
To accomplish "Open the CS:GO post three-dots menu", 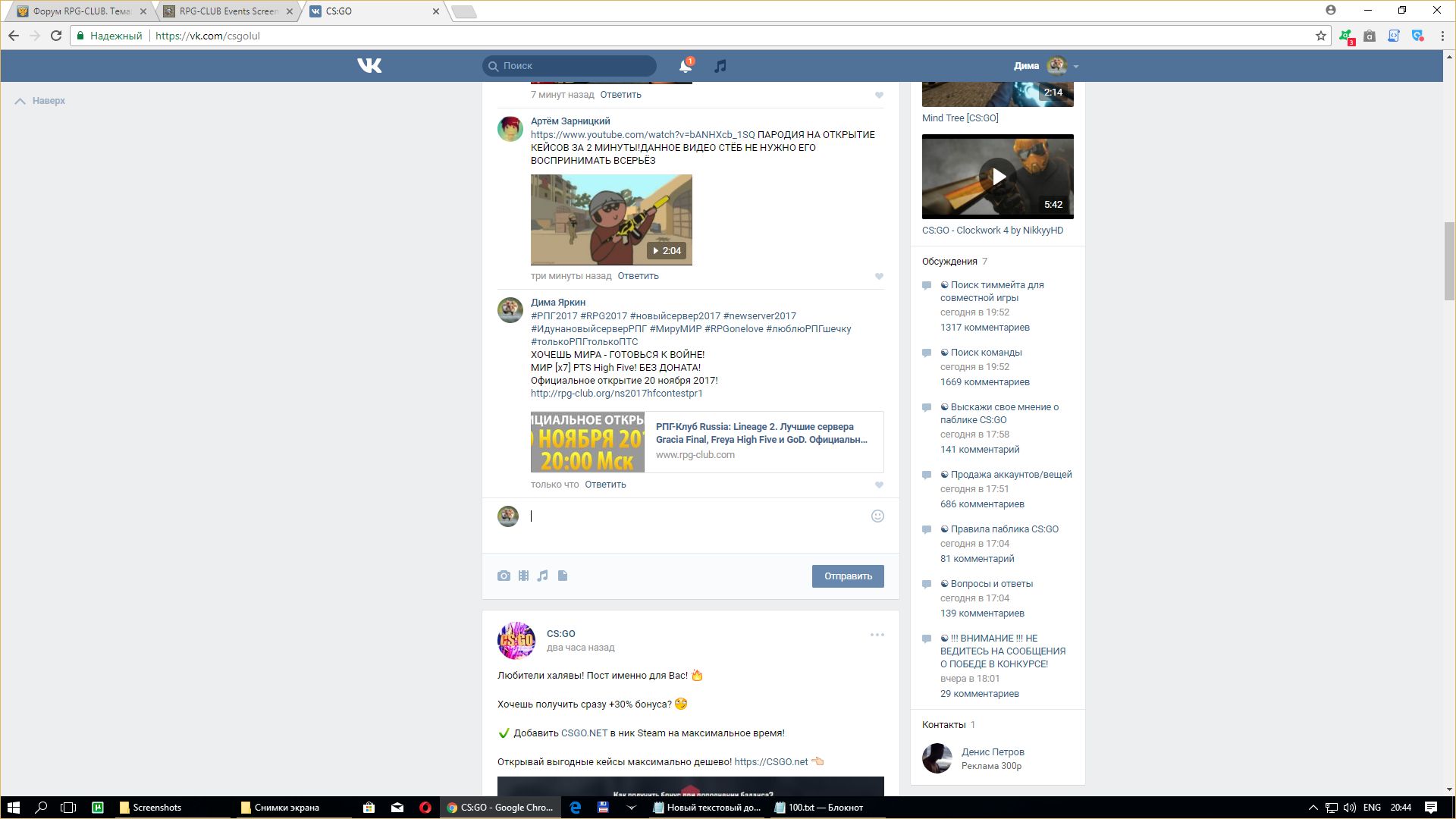I will [877, 635].
